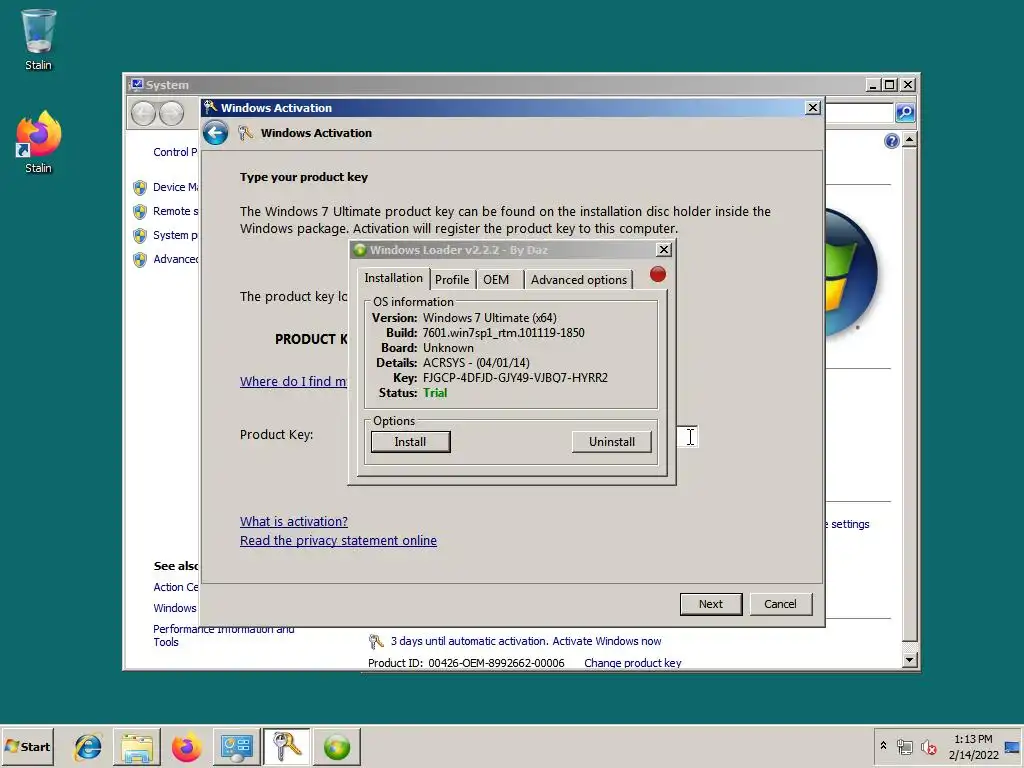Open the Advanced options tab
Screen dimensions: 1024x768
pyautogui.click(x=579, y=280)
